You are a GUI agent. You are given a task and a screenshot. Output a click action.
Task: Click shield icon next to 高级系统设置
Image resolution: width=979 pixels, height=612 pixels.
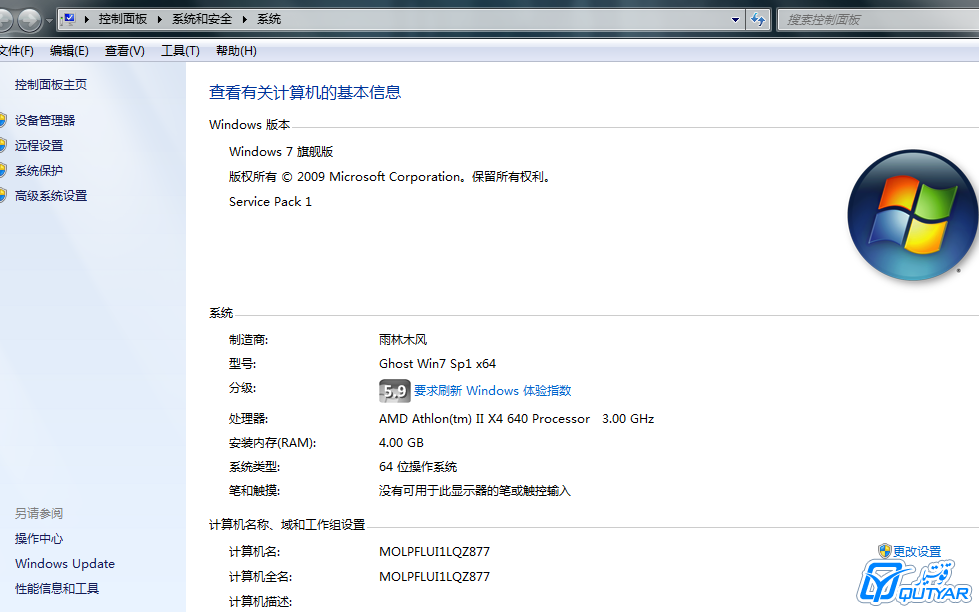pos(2,195)
